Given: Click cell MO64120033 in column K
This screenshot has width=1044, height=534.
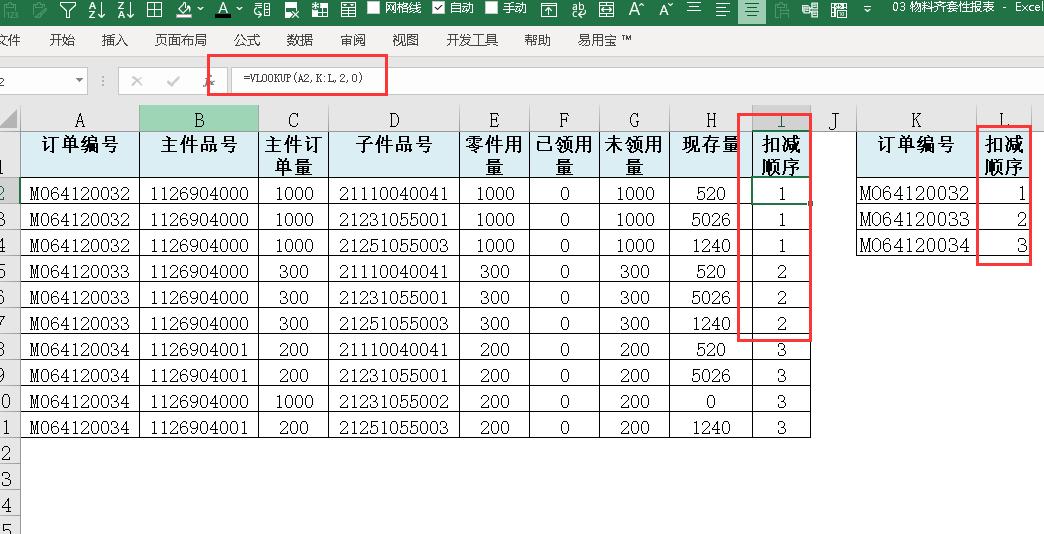Looking at the screenshot, I should pyautogui.click(x=916, y=219).
